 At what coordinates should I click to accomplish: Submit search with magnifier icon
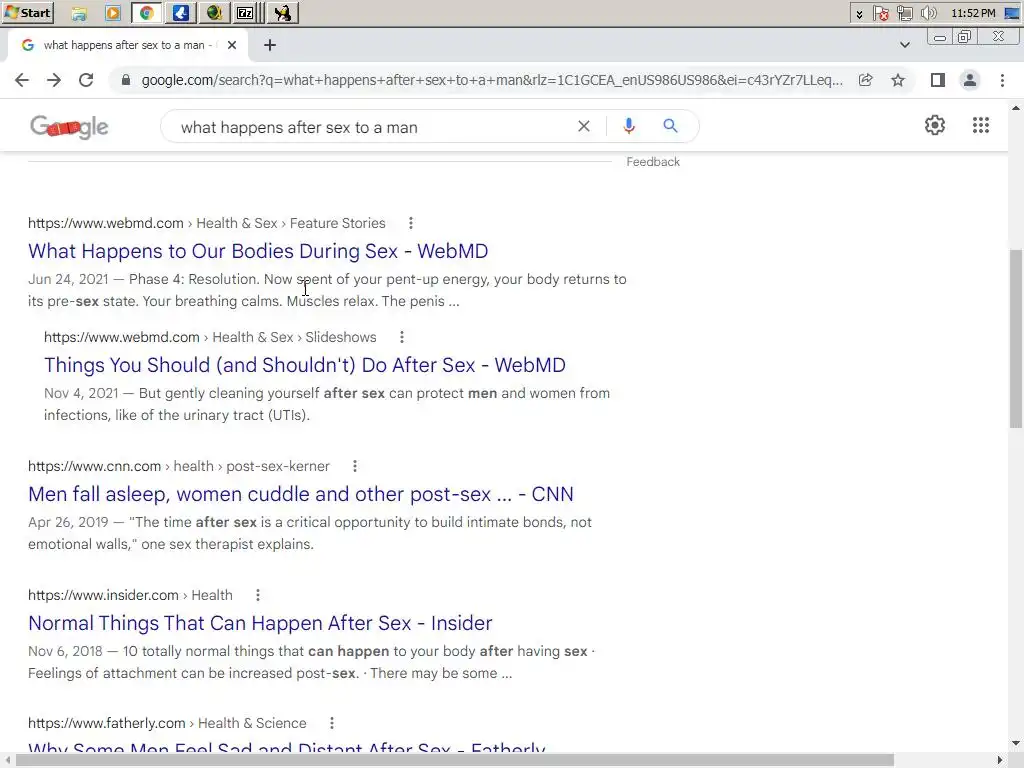[x=670, y=125]
